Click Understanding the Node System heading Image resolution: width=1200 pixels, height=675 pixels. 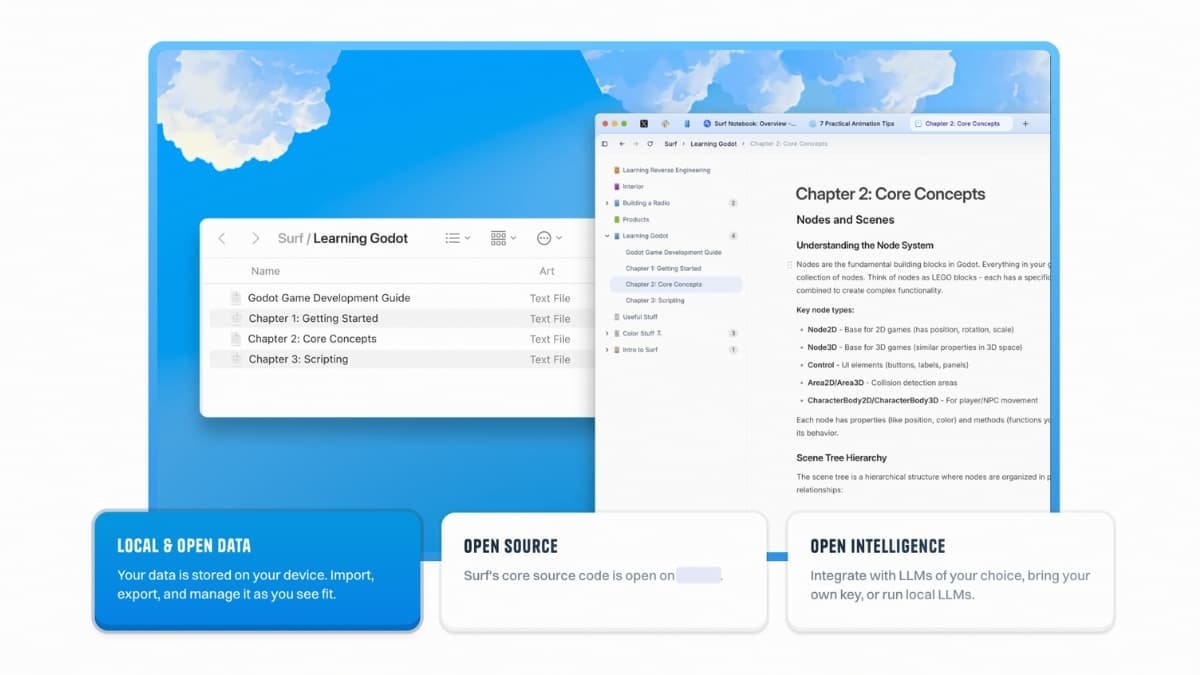coord(865,245)
